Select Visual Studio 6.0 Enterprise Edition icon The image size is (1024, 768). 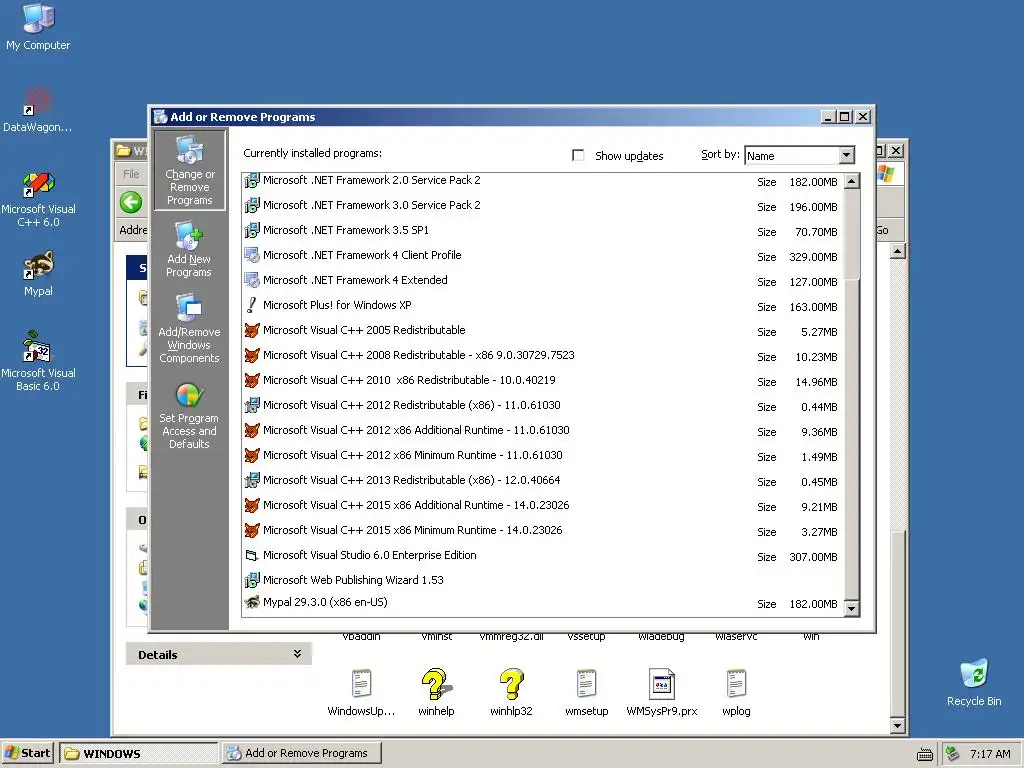click(x=251, y=555)
